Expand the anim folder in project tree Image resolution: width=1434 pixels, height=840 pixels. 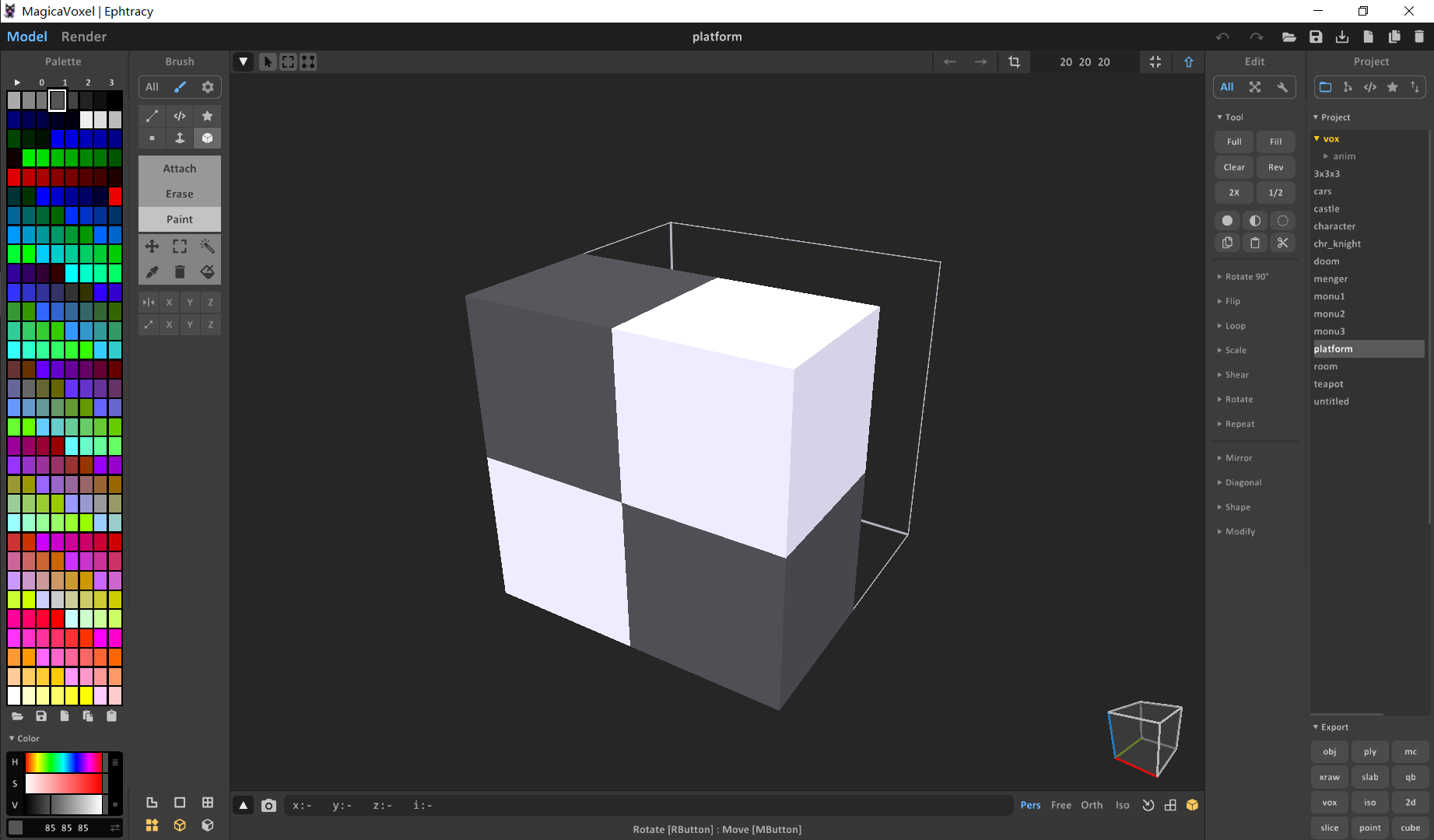pyautogui.click(x=1326, y=156)
